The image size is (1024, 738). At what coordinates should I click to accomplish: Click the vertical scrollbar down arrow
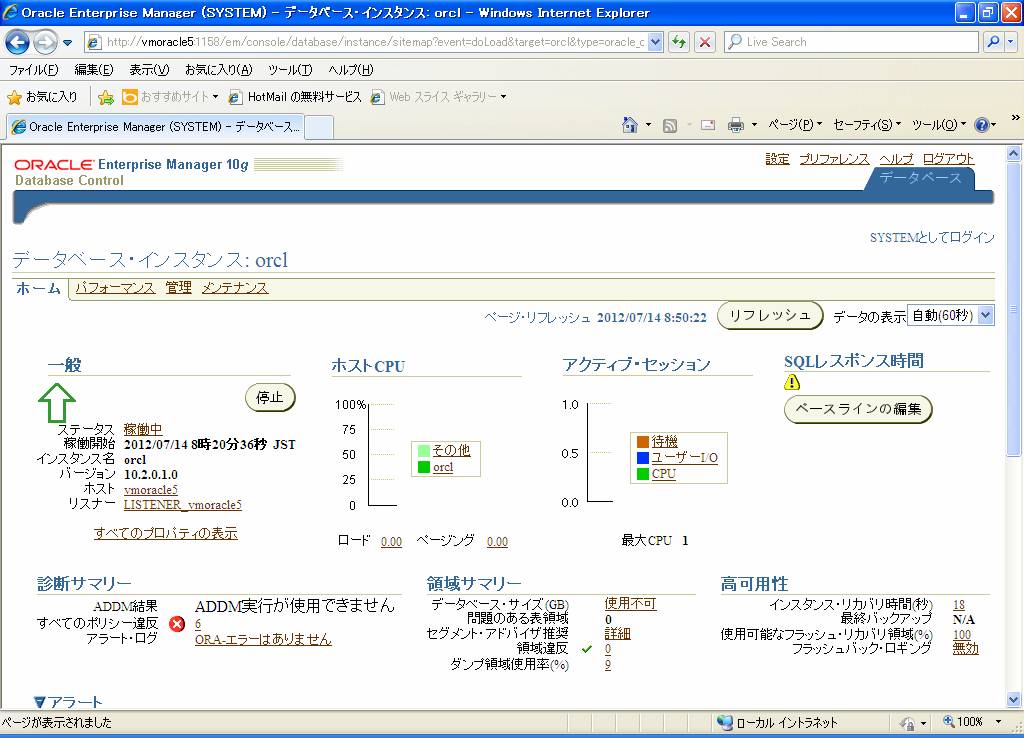[1013, 699]
